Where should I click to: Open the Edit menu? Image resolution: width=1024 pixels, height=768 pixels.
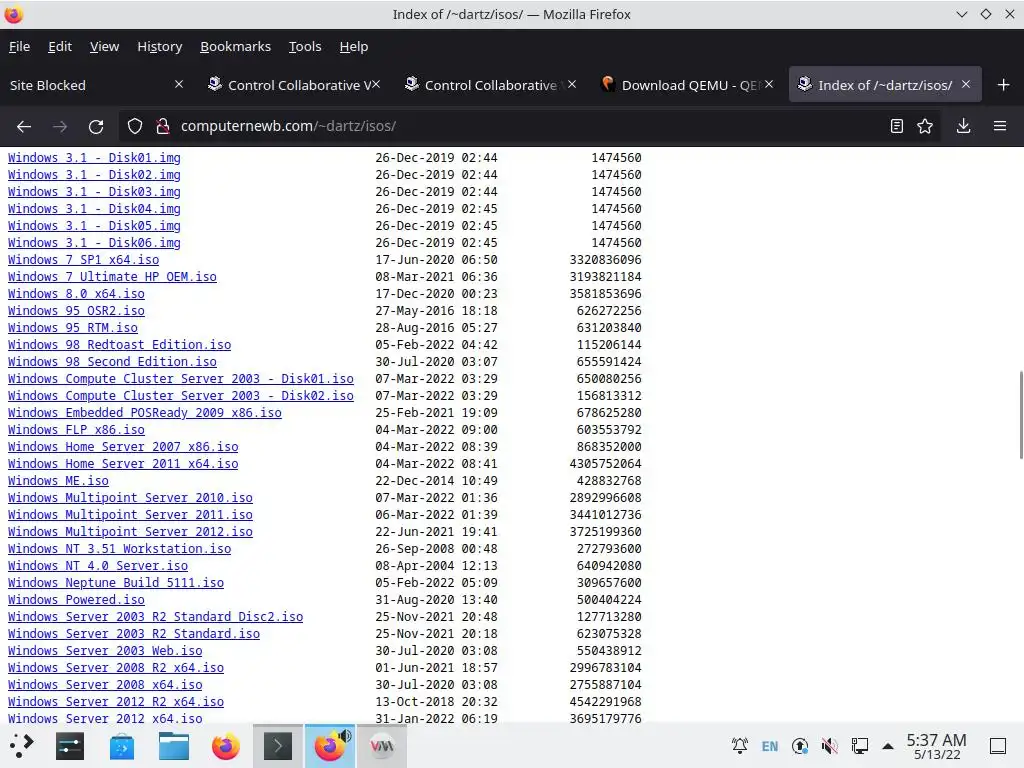pos(59,46)
